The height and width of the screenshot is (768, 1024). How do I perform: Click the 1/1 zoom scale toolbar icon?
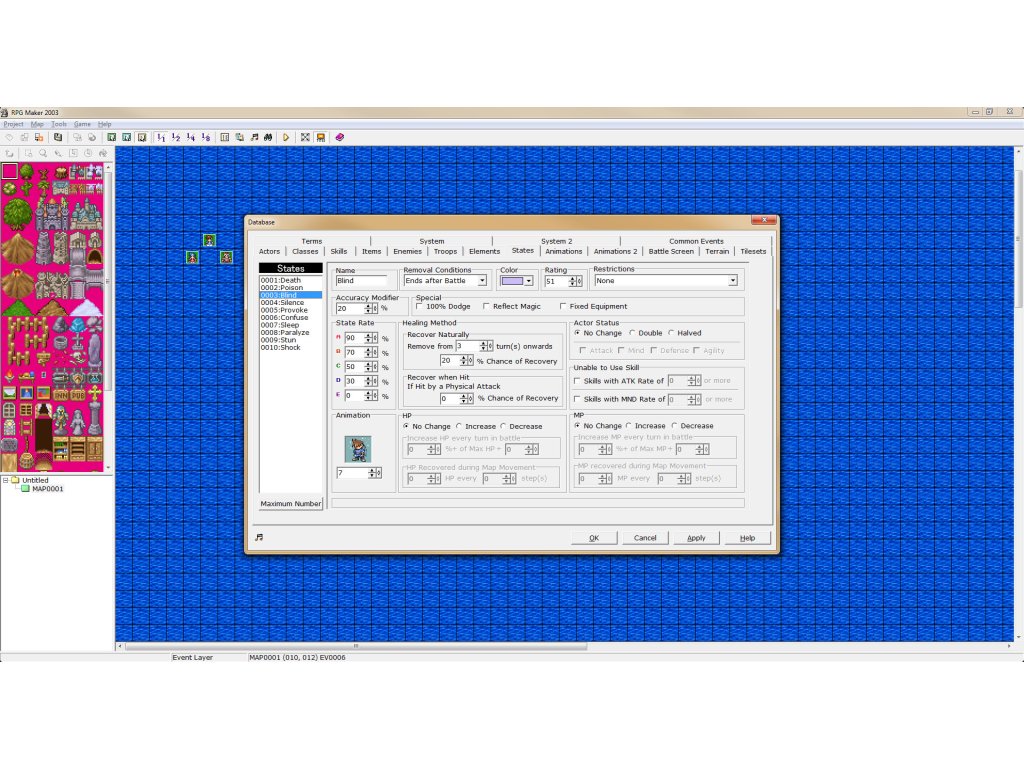tap(161, 137)
